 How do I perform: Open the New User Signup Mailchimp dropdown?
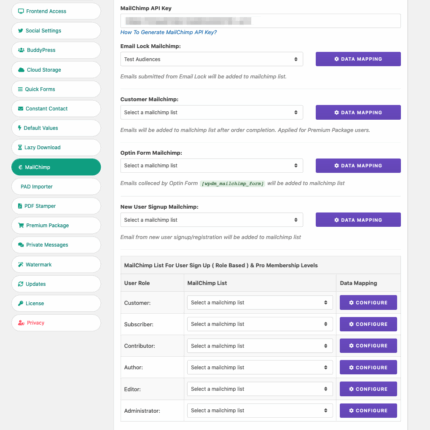(212, 220)
